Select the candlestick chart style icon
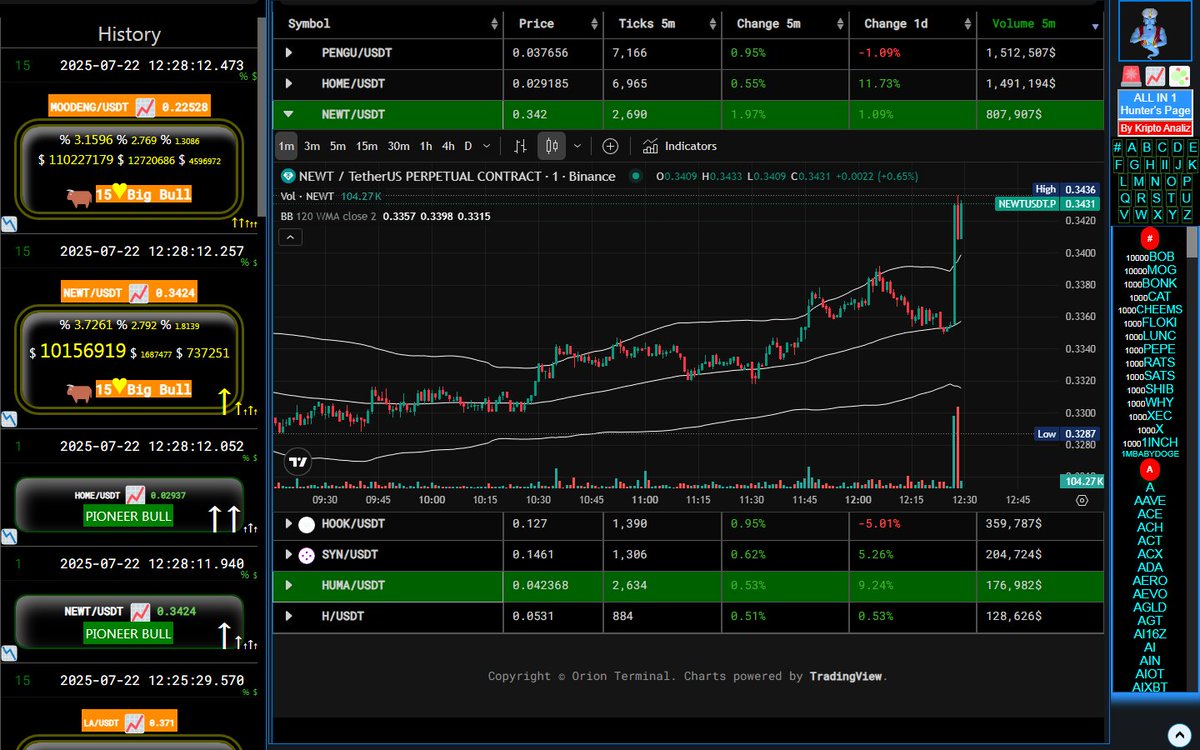The height and width of the screenshot is (750, 1200). coord(551,146)
